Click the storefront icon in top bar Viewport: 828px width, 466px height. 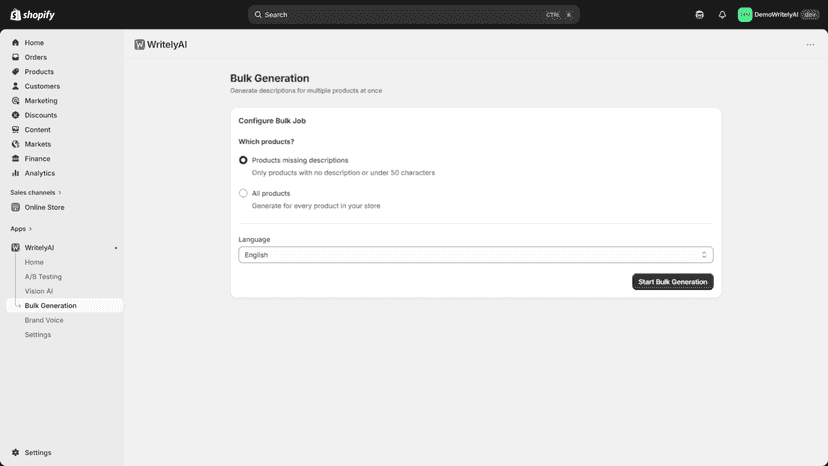pyautogui.click(x=699, y=15)
